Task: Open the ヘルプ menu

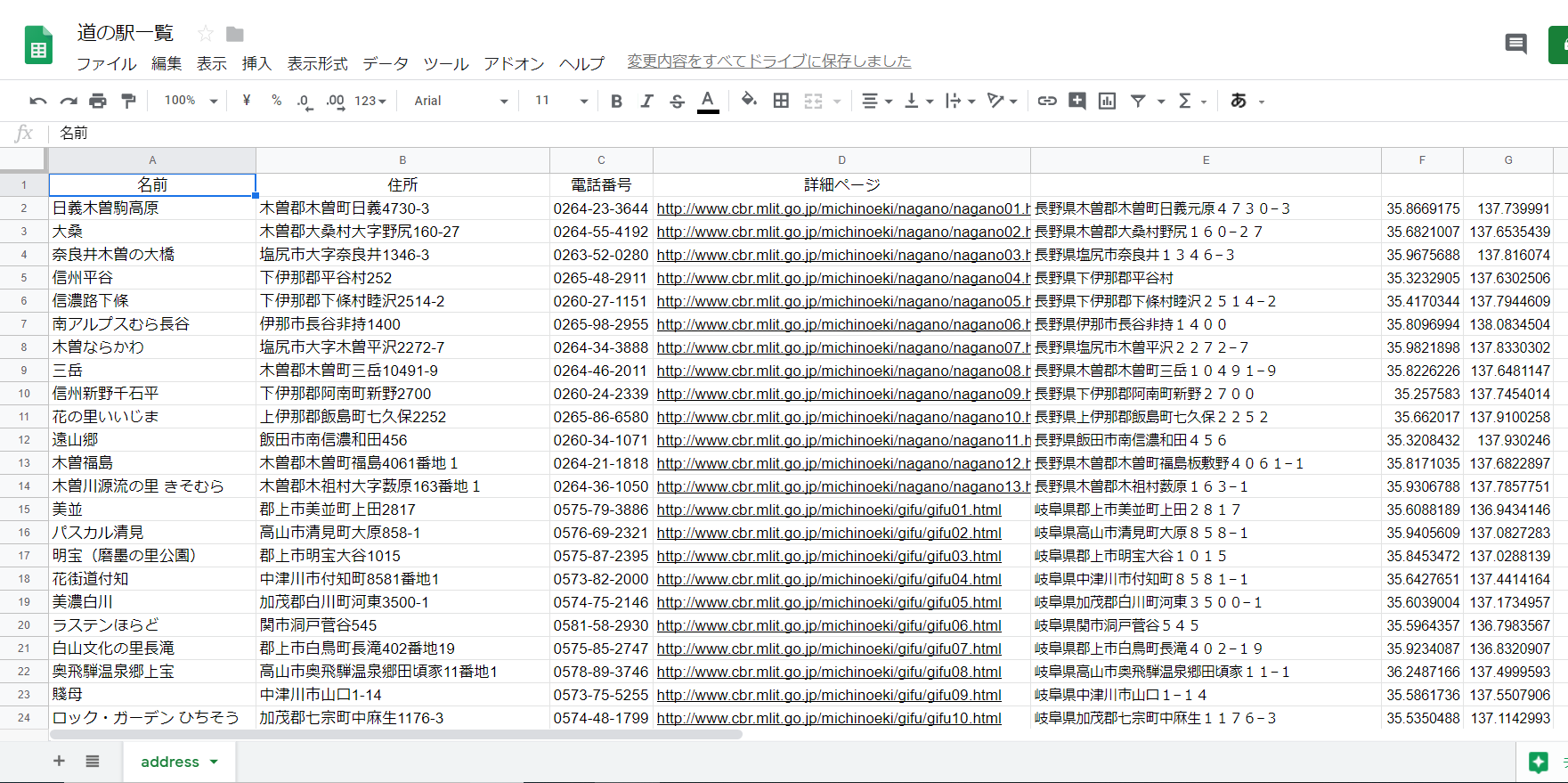Action: (581, 63)
